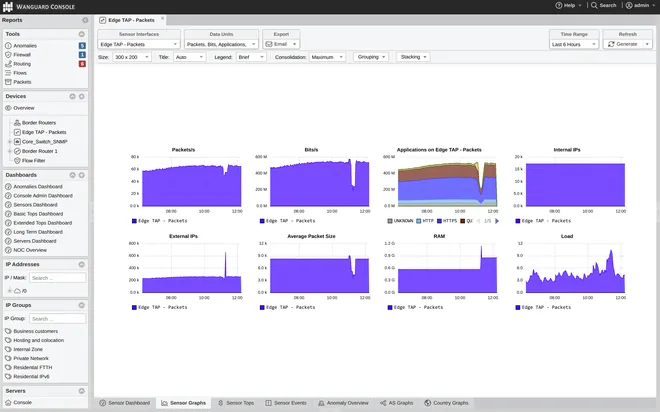Image resolution: width=660 pixels, height=412 pixels.
Task: Open the Grouping menu
Action: [371, 57]
